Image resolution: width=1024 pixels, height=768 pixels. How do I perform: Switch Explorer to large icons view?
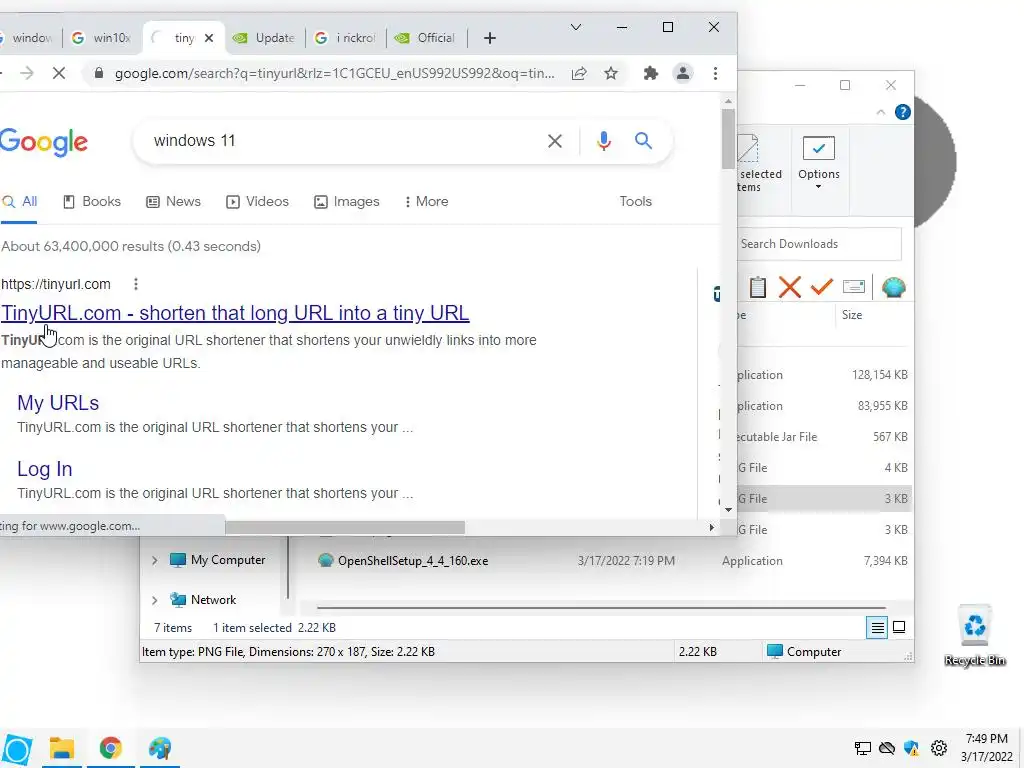(x=899, y=628)
